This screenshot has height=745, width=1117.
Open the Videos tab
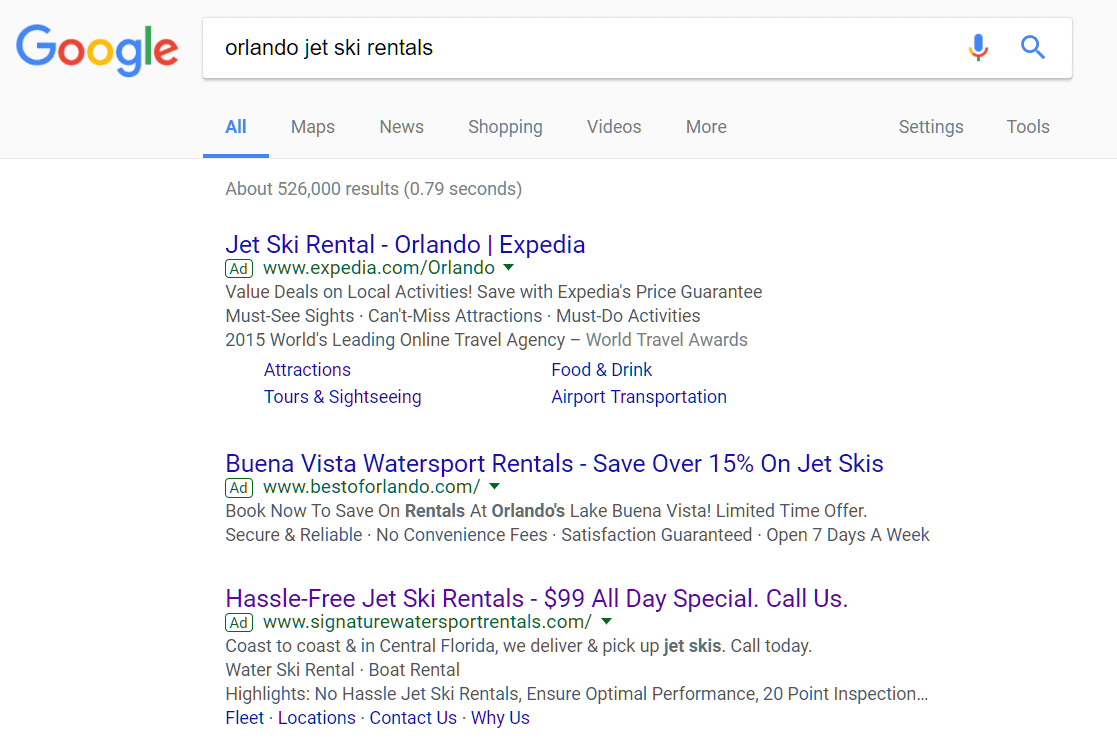[614, 127]
